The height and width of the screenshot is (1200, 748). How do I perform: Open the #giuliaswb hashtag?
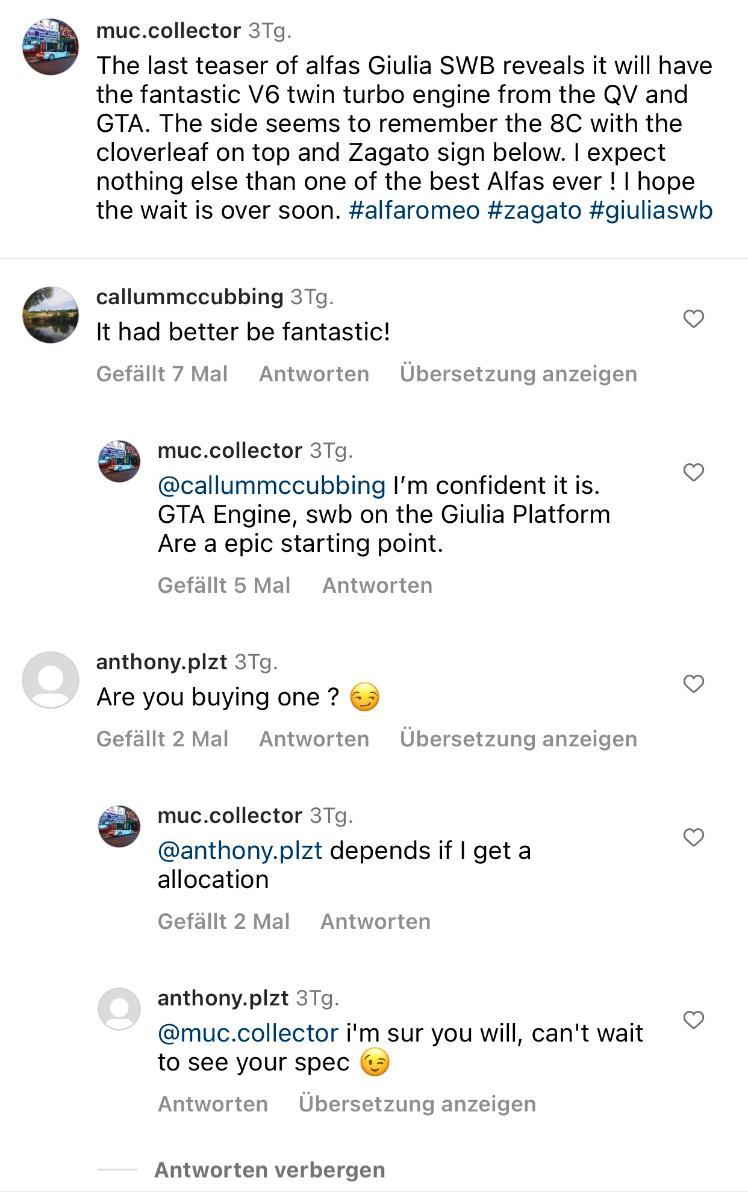pos(651,211)
